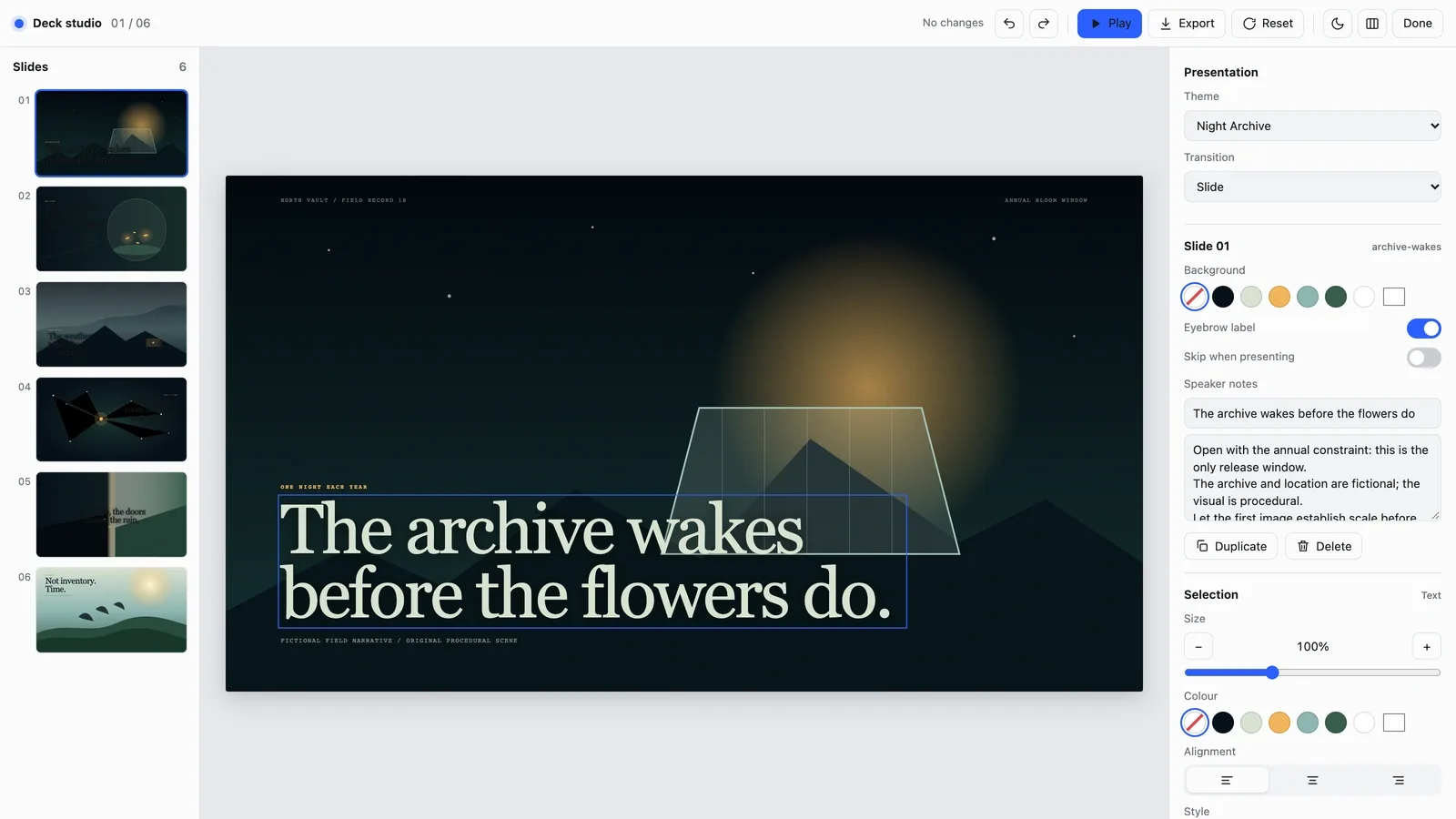Image resolution: width=1456 pixels, height=819 pixels.
Task: Select the no-fill Background swatch
Action: tap(1195, 297)
